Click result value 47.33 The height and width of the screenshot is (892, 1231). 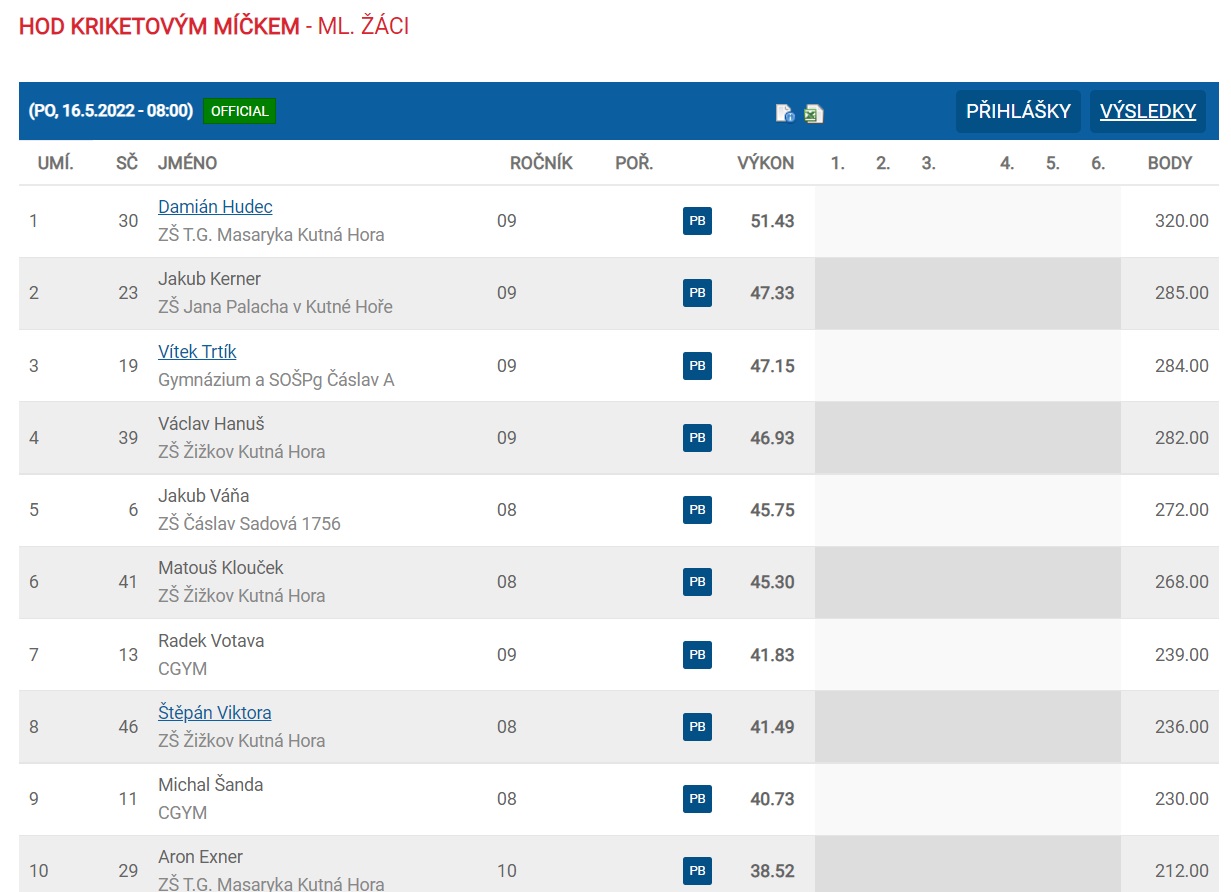[772, 293]
